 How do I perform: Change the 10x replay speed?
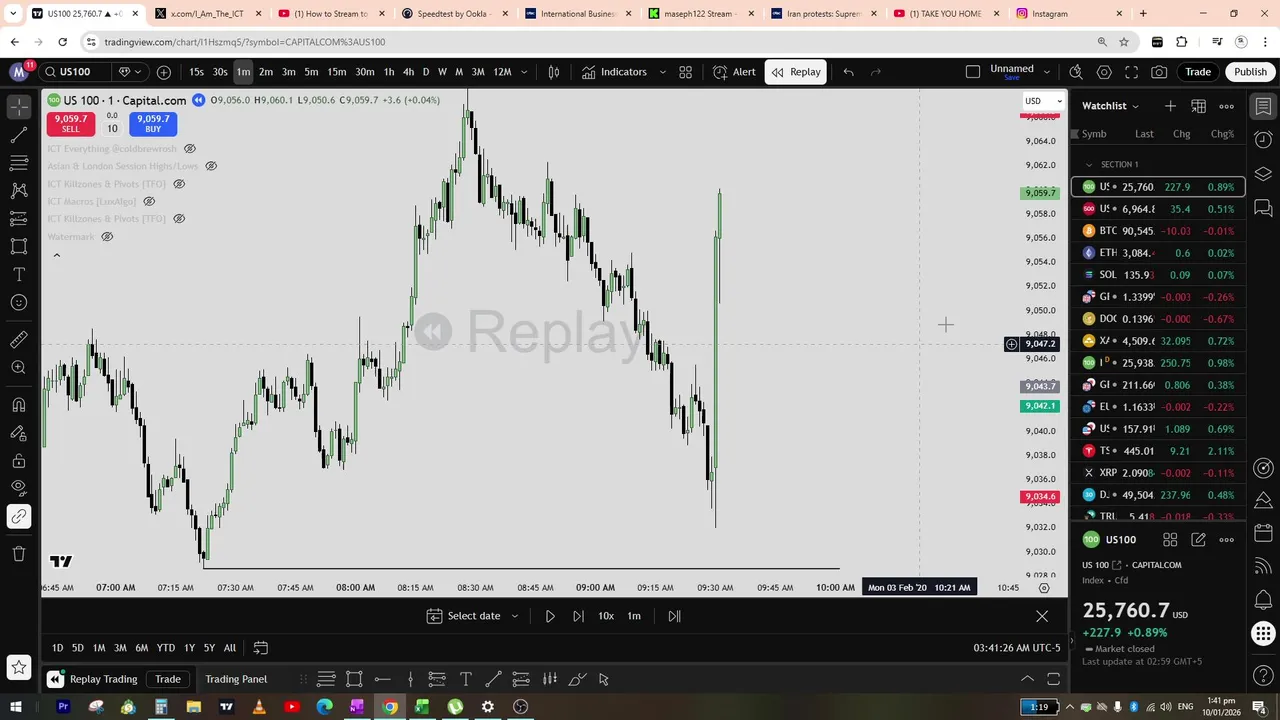pyautogui.click(x=606, y=616)
